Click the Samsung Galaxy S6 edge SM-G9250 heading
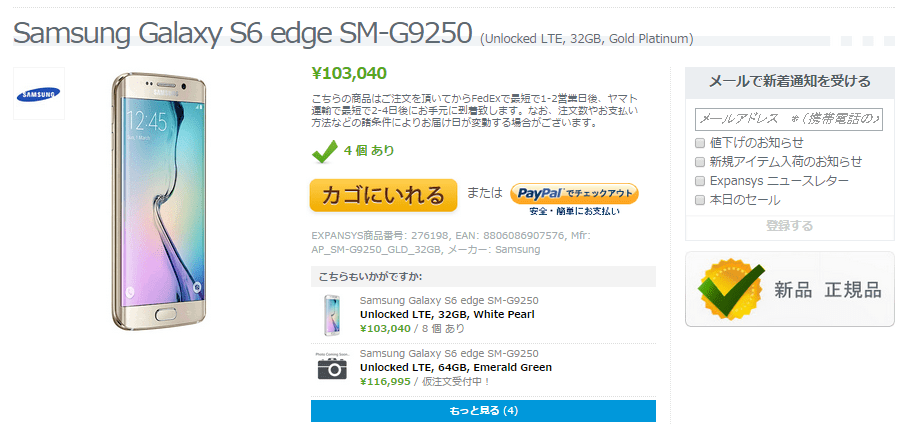Viewport: 913px width, 424px height. (x=243, y=33)
